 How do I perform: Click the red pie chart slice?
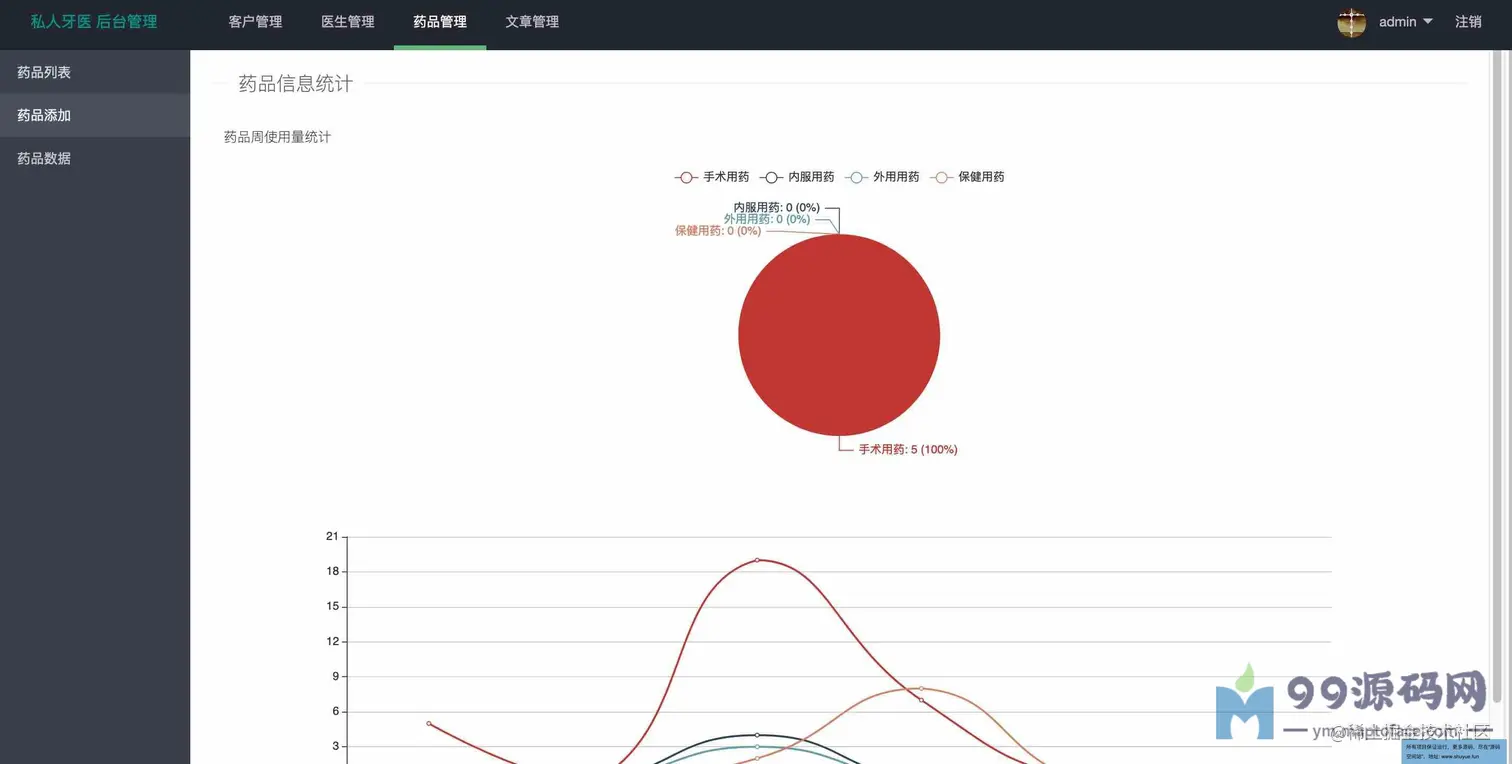pos(839,335)
